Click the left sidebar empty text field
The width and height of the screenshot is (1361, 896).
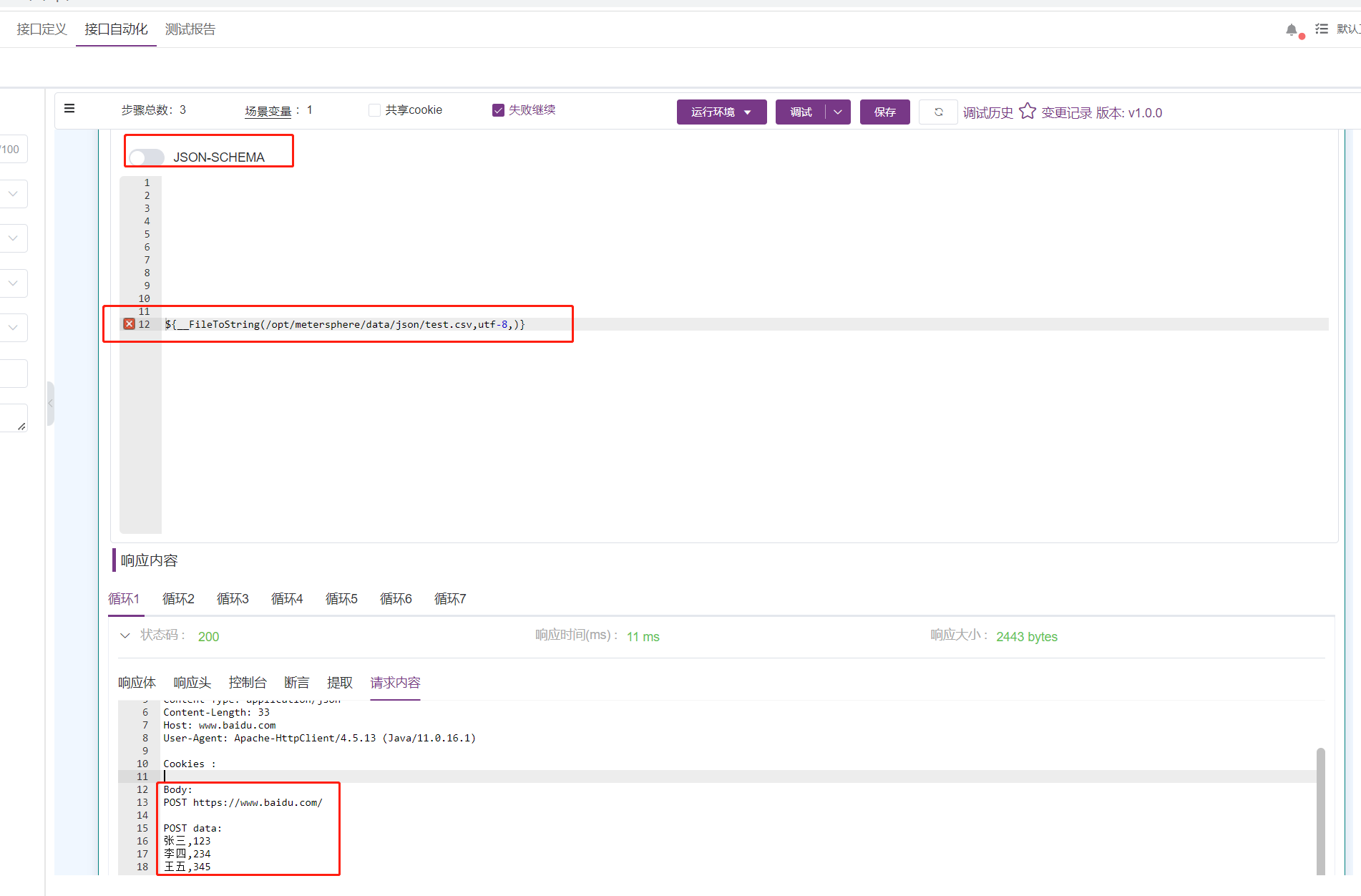[x=14, y=373]
